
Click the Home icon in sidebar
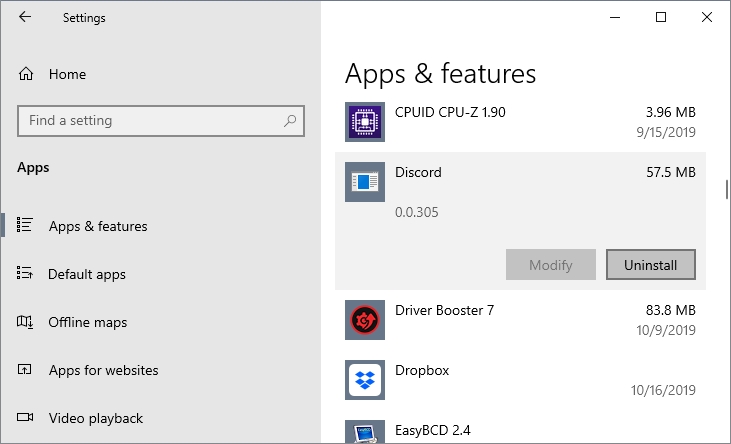click(27, 75)
